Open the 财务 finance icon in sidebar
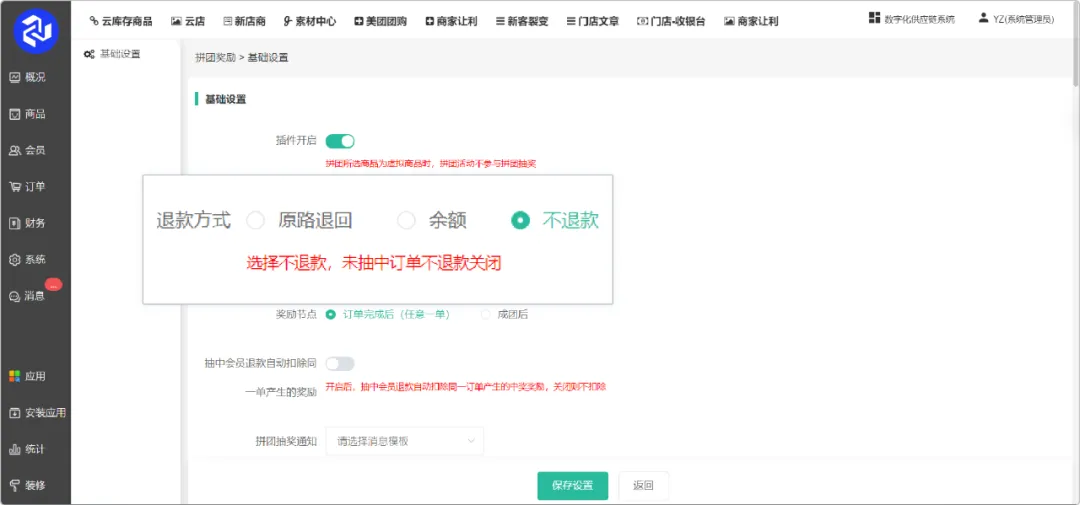This screenshot has height=505, width=1080. pos(14,224)
